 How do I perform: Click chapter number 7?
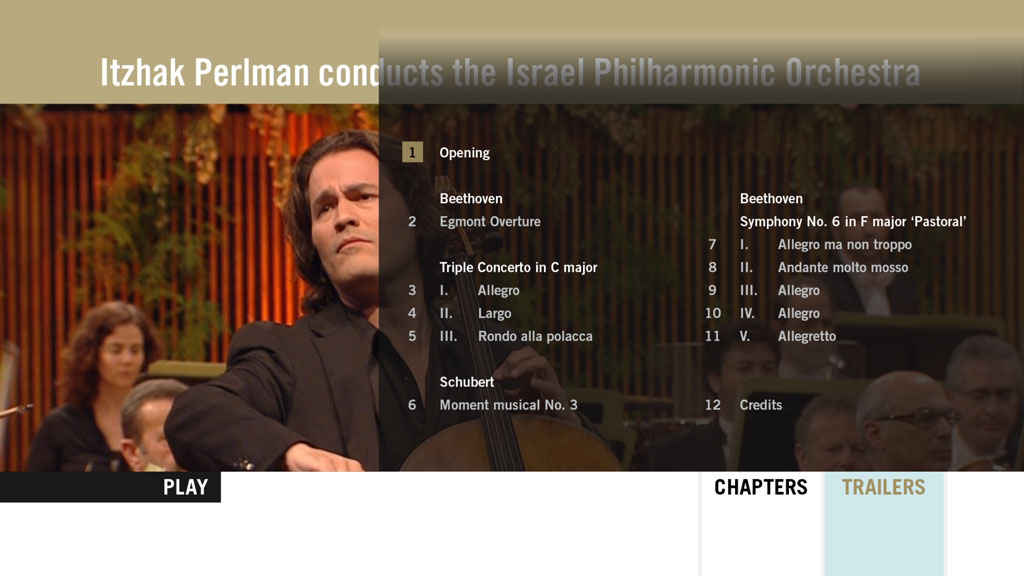point(712,245)
